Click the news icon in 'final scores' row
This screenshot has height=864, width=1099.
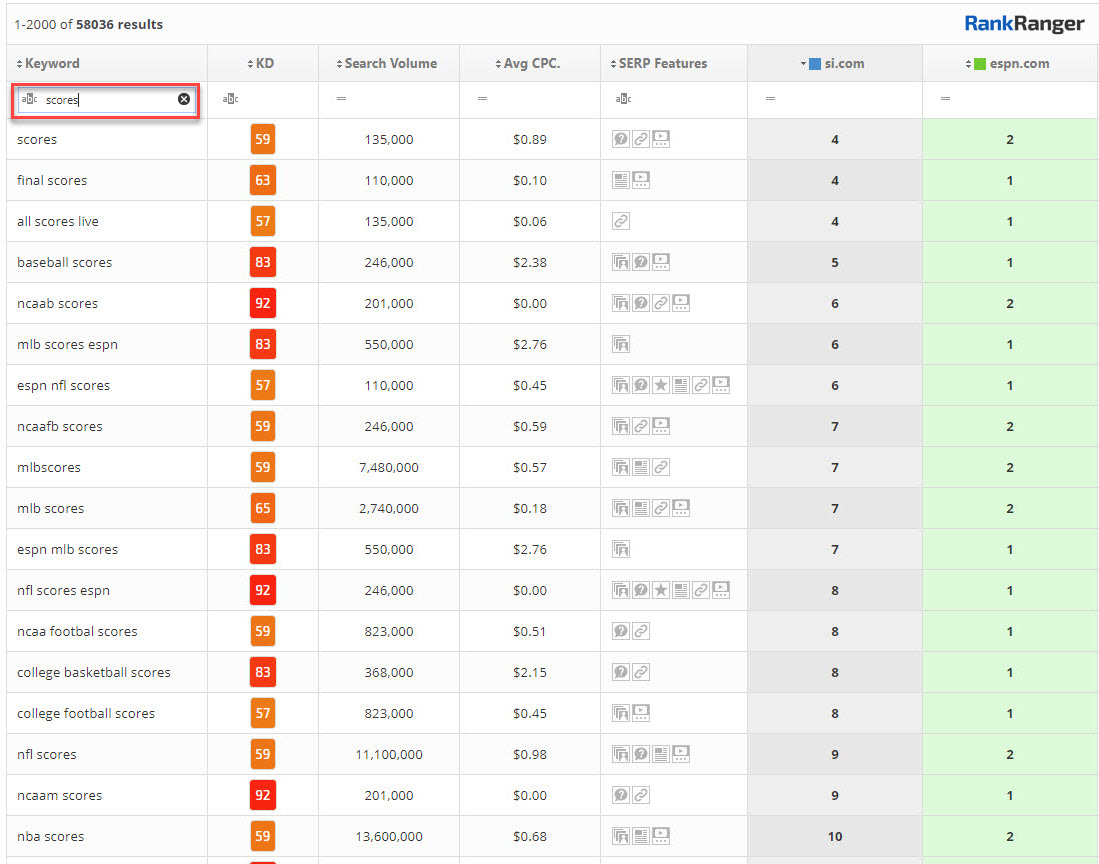pyautogui.click(x=621, y=180)
